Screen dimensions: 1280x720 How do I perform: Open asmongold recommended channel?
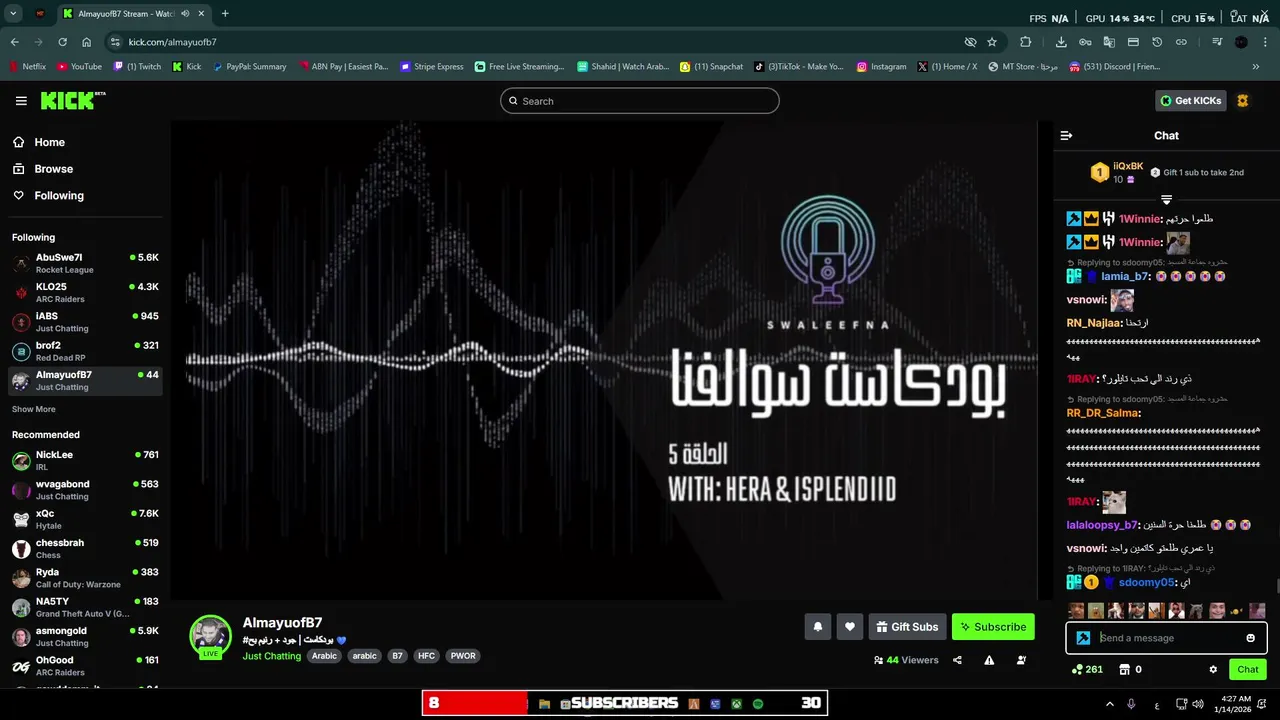[85, 636]
